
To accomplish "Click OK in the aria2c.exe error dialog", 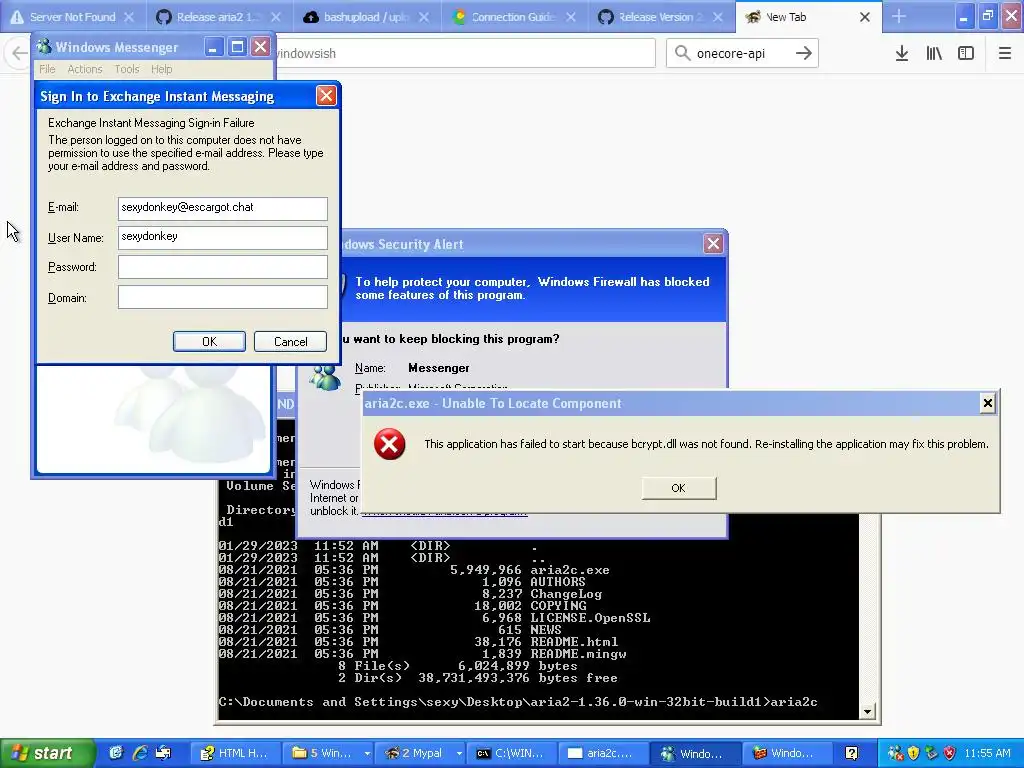I will [x=679, y=488].
